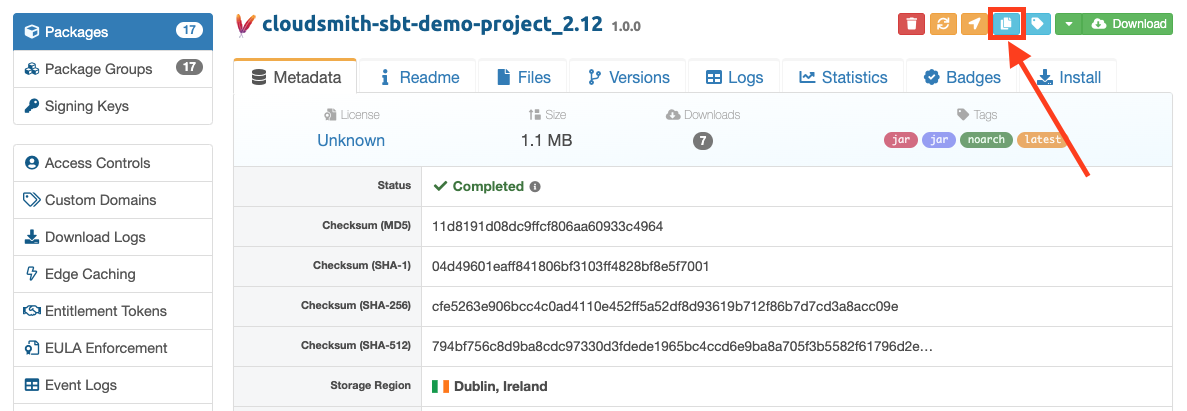
Task: Click the orange move package arrow icon
Action: pyautogui.click(x=974, y=23)
